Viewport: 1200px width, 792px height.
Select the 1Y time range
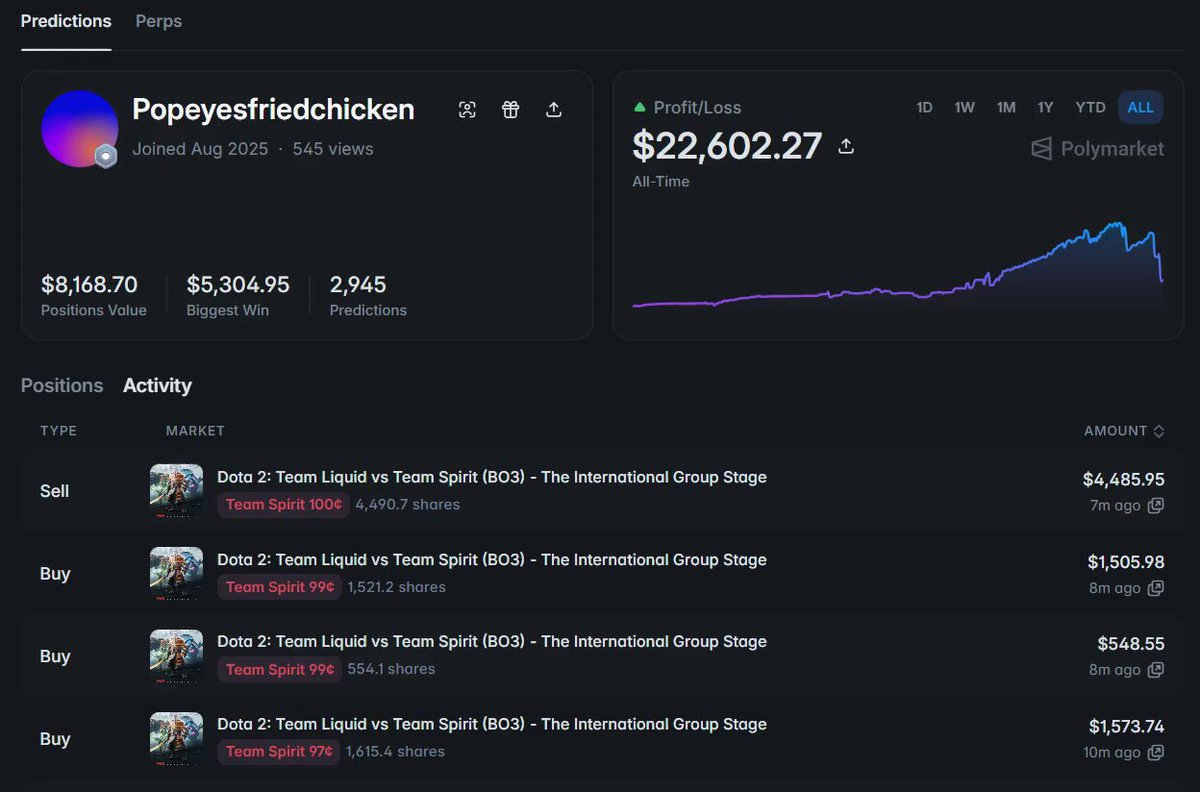[1046, 107]
